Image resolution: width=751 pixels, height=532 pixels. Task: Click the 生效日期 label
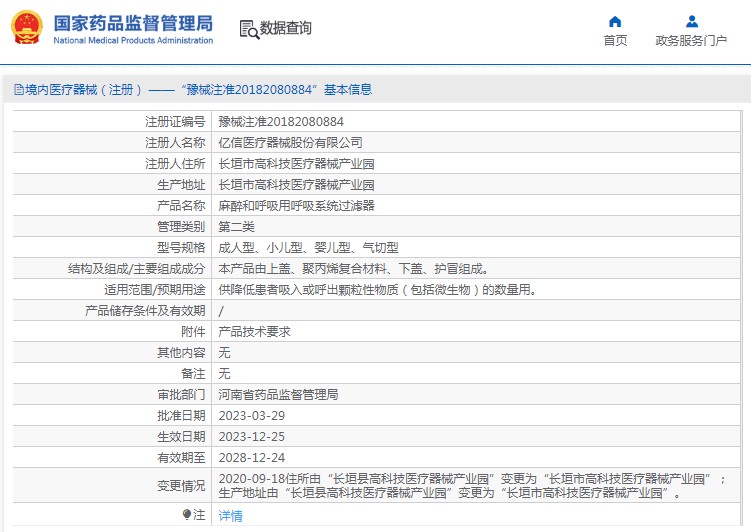(181, 437)
